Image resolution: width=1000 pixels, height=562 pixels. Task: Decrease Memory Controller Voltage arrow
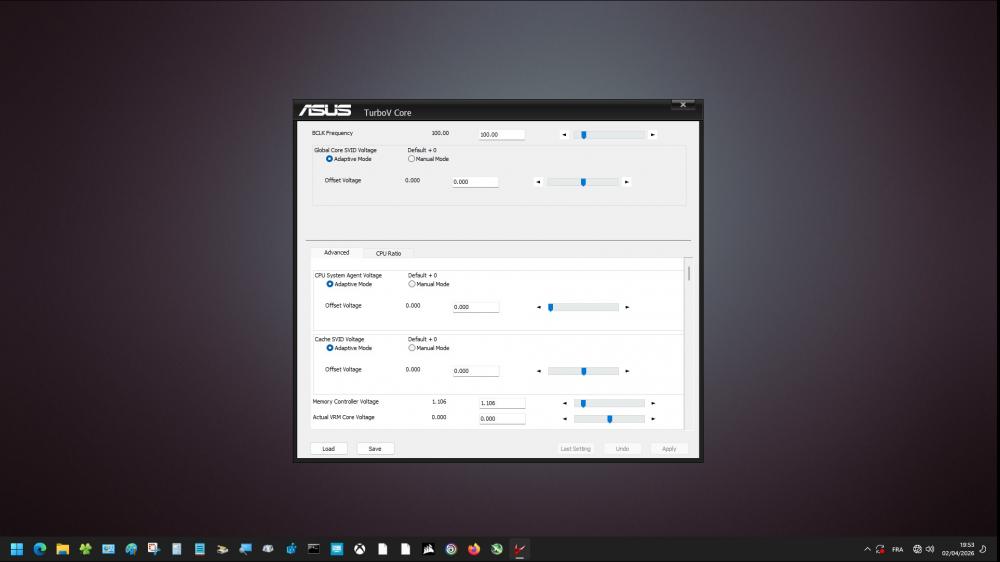[x=563, y=403]
